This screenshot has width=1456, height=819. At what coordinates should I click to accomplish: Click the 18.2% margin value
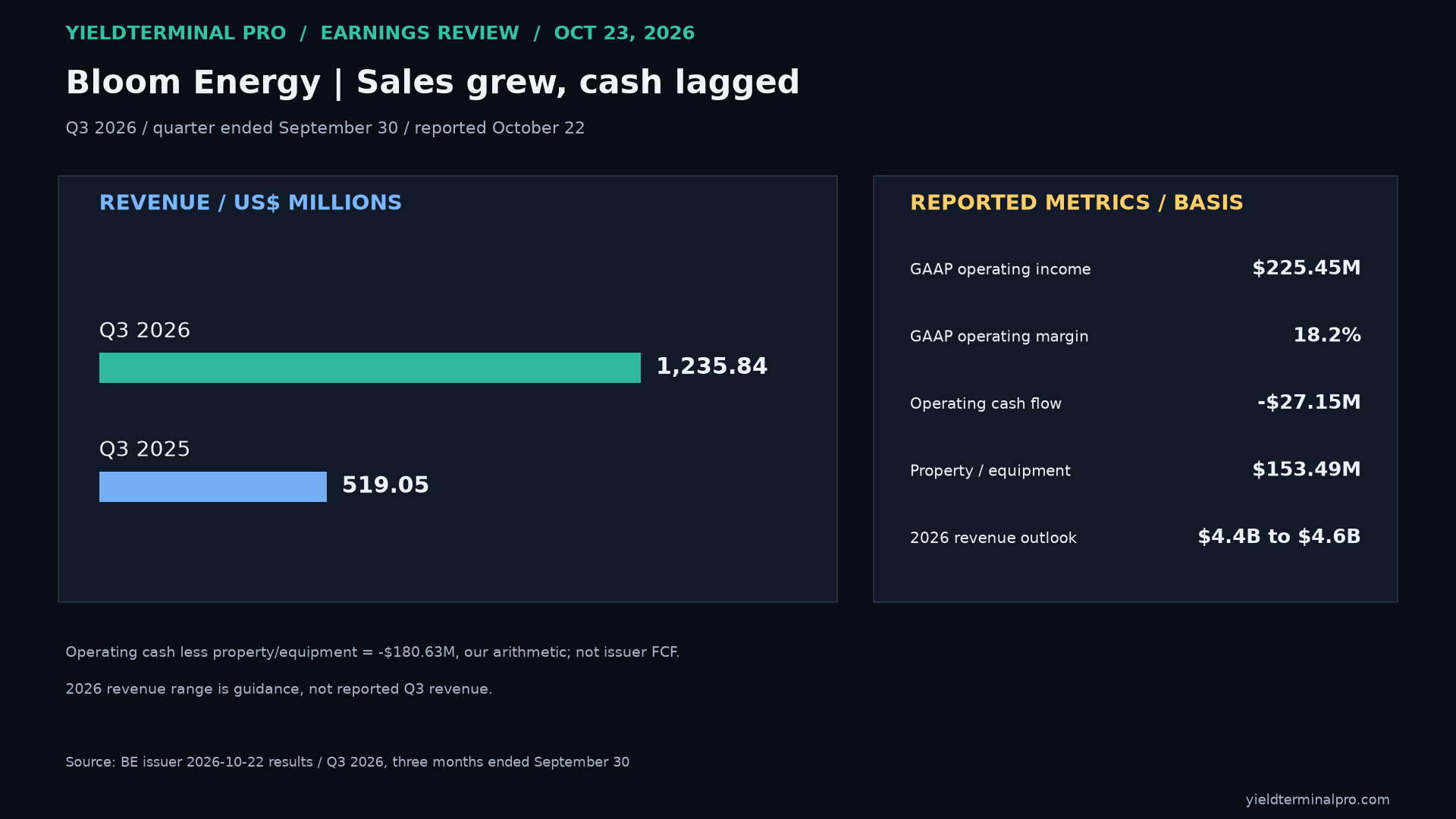point(1327,335)
